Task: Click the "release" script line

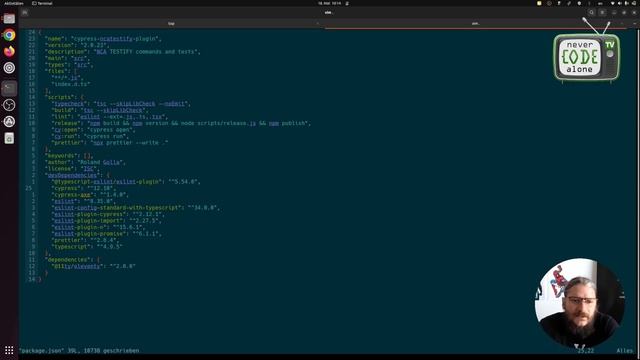Action: [181, 123]
